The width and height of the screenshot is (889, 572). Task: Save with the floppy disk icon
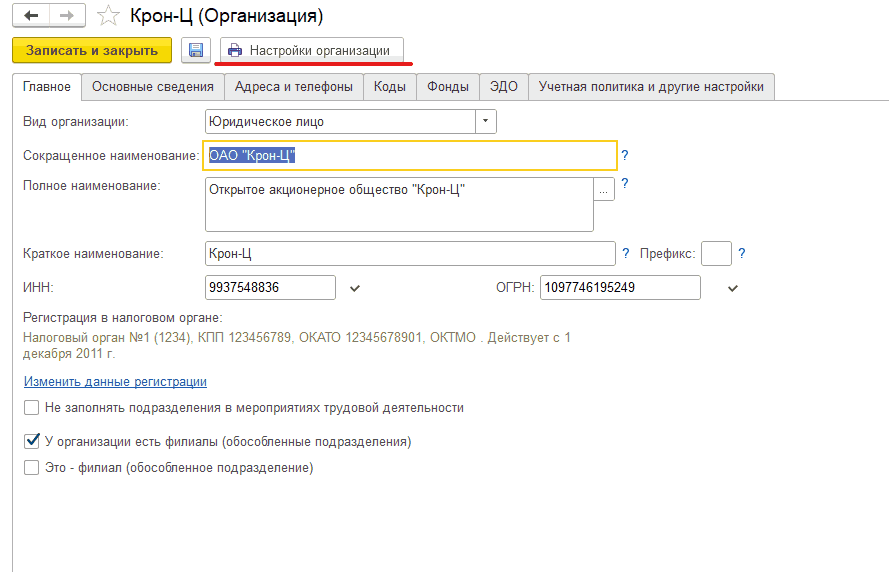[x=196, y=50]
